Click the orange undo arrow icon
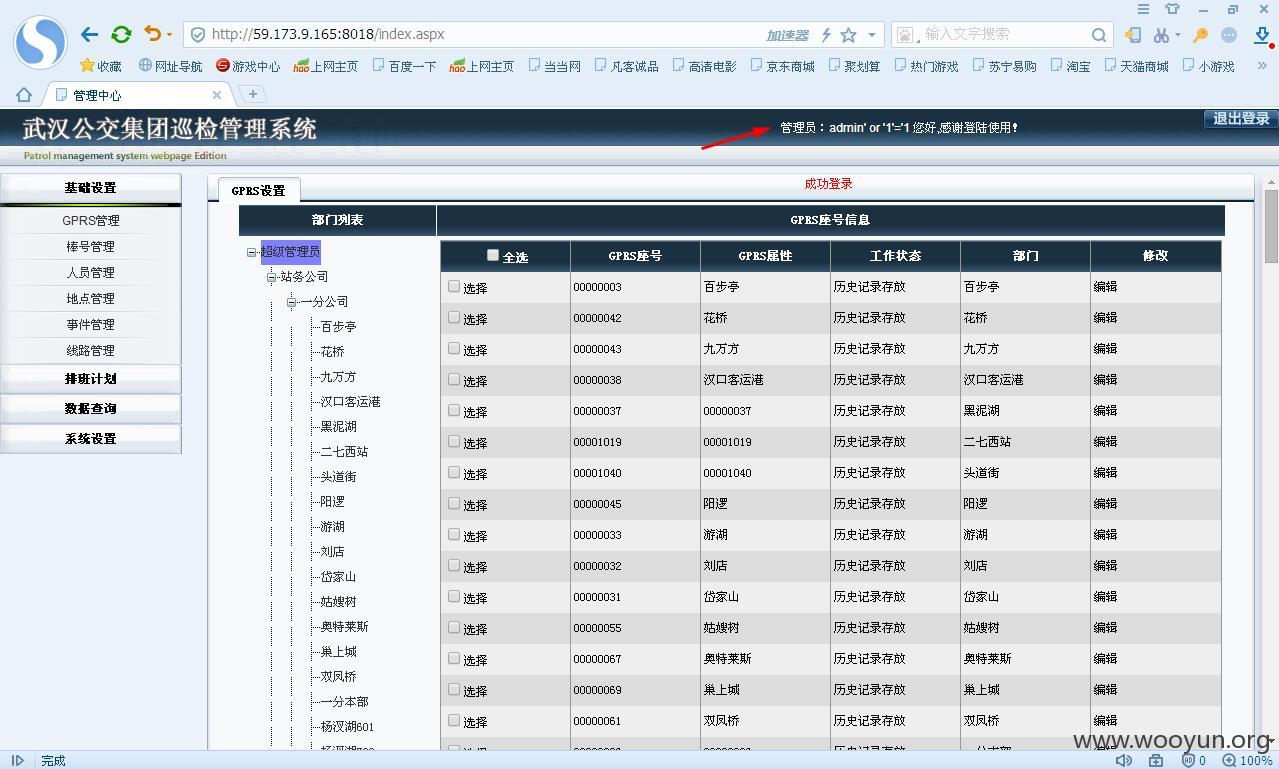The image size is (1279, 769). pos(152,34)
